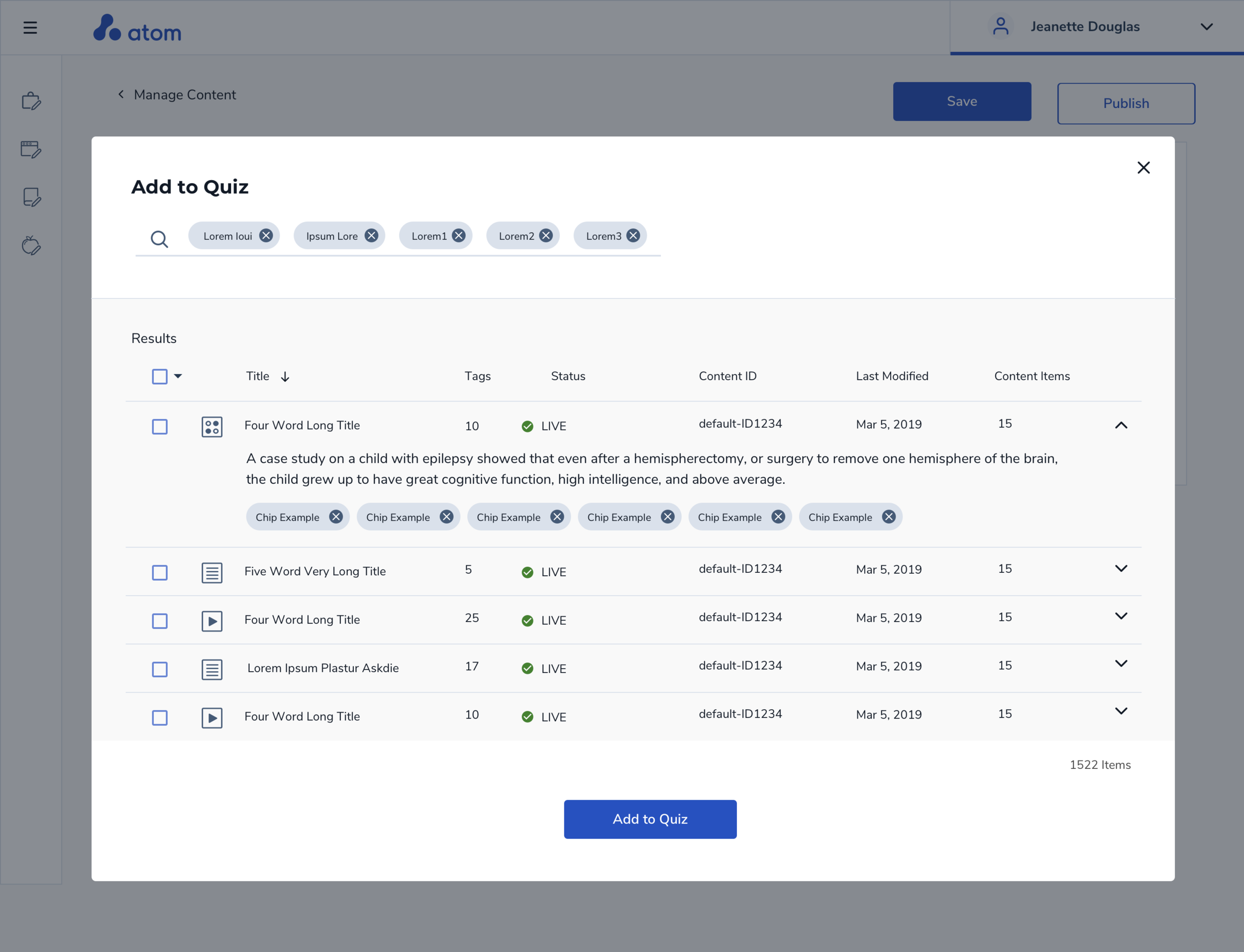Click the grid content type icon in first row
The image size is (1244, 952).
click(x=212, y=426)
